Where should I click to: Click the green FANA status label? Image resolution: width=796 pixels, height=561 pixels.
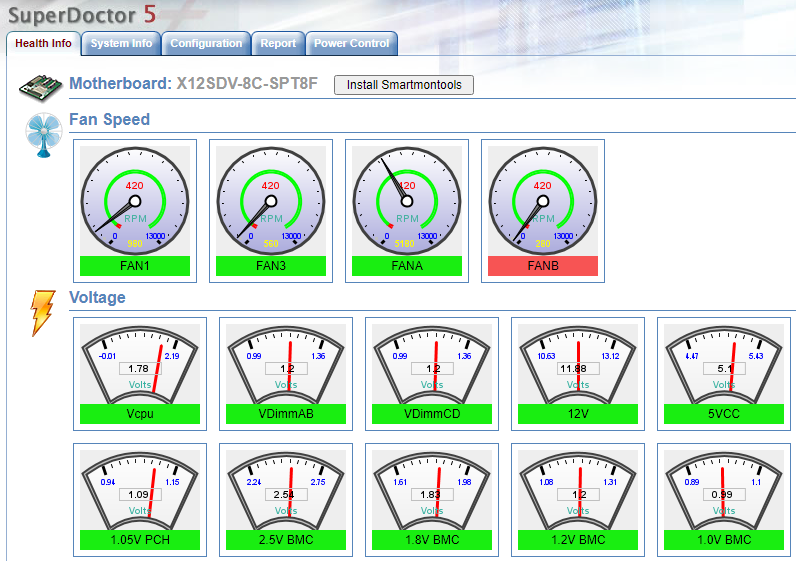click(x=407, y=266)
